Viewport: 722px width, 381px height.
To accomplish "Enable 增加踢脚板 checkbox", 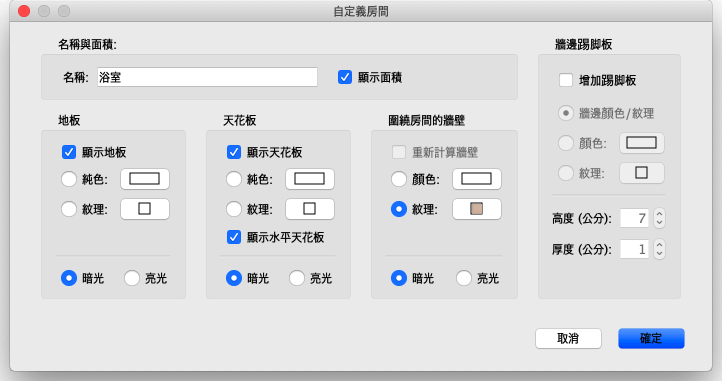I will pyautogui.click(x=566, y=80).
